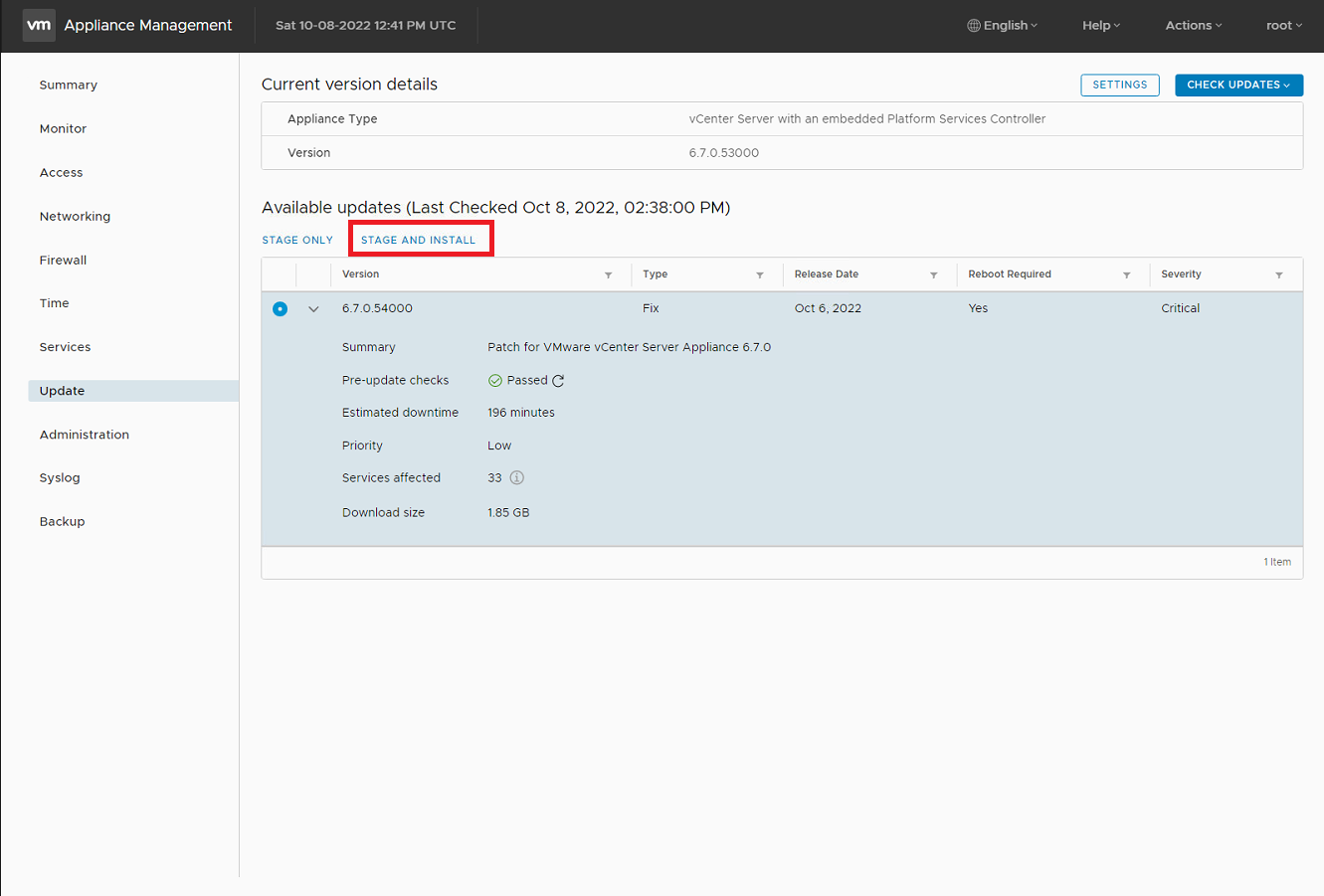The image size is (1324, 896).
Task: Open the Time settings
Action: coord(55,303)
